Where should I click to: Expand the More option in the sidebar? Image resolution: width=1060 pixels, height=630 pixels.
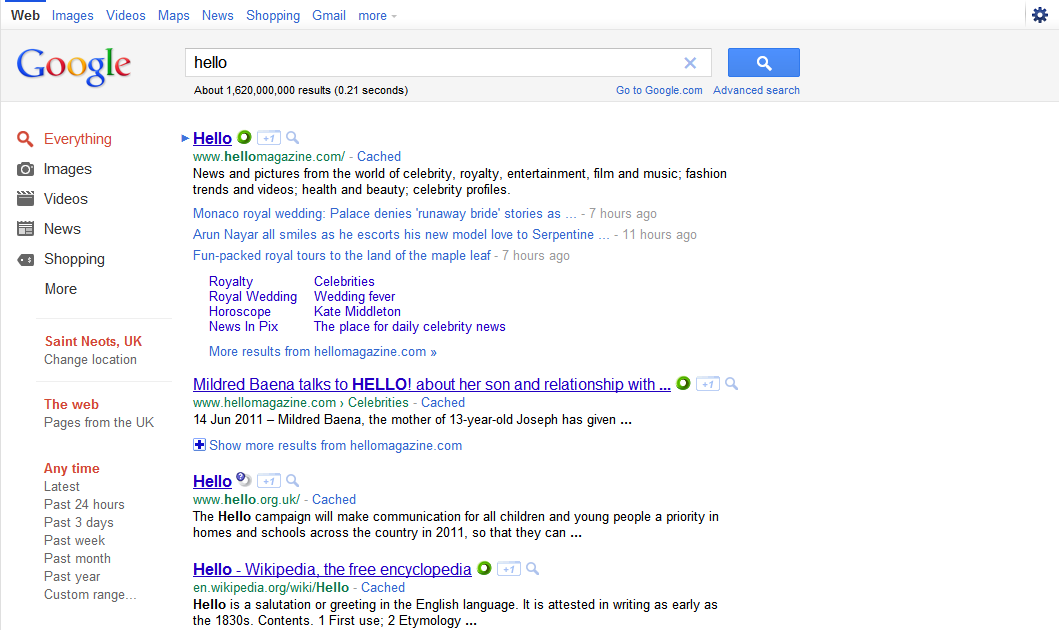[61, 289]
